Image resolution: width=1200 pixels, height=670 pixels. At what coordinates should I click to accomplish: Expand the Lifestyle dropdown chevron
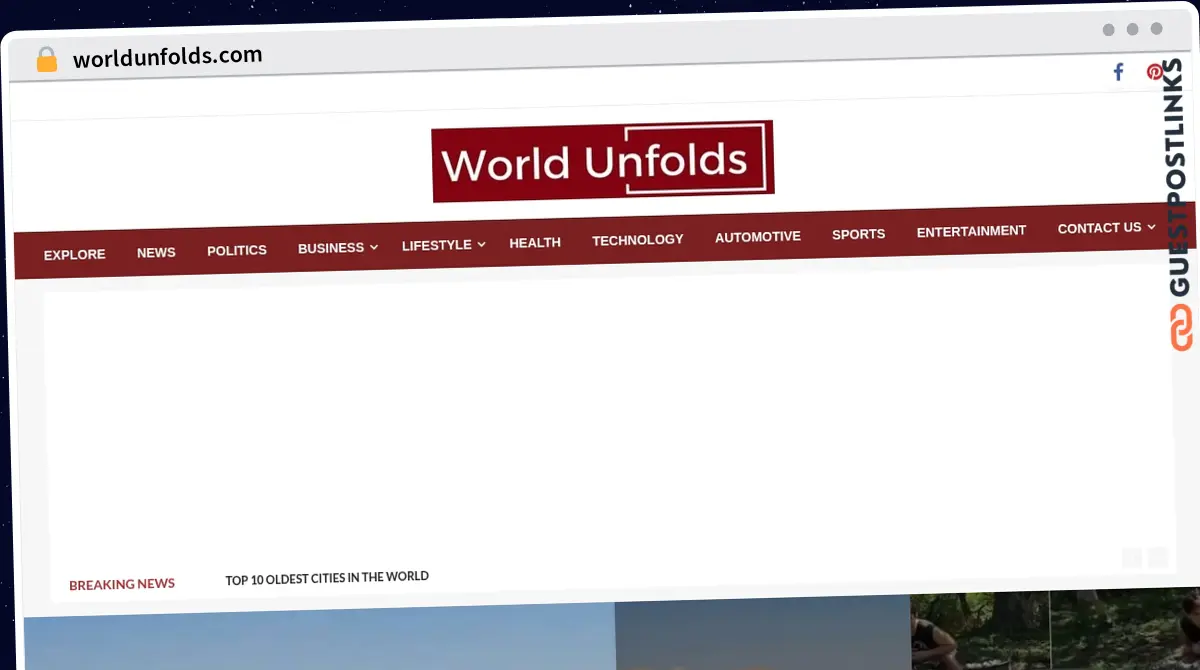[481, 244]
